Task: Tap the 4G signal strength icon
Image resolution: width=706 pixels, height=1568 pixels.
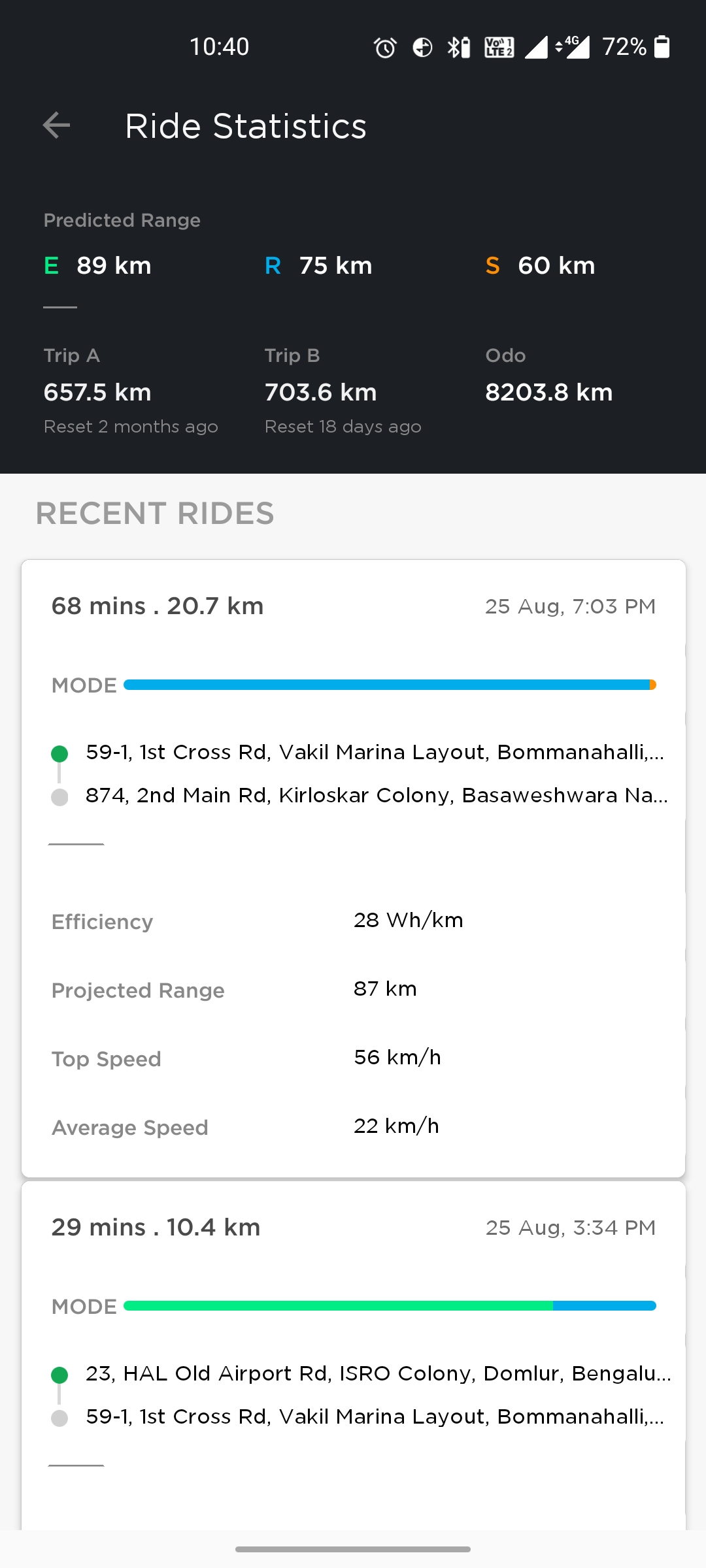Action: tap(573, 47)
